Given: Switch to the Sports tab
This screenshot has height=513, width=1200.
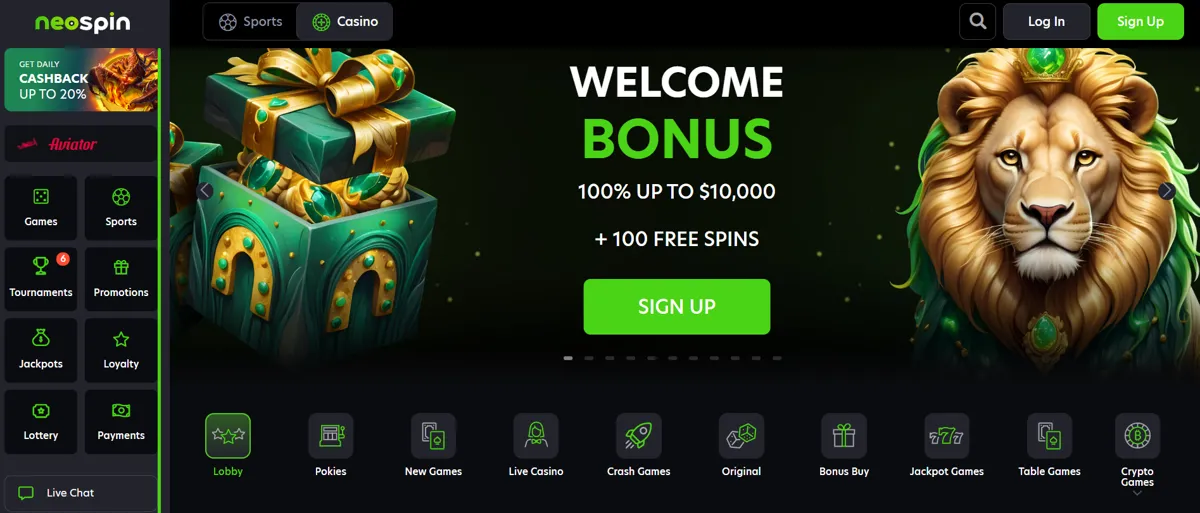Looking at the screenshot, I should (250, 21).
